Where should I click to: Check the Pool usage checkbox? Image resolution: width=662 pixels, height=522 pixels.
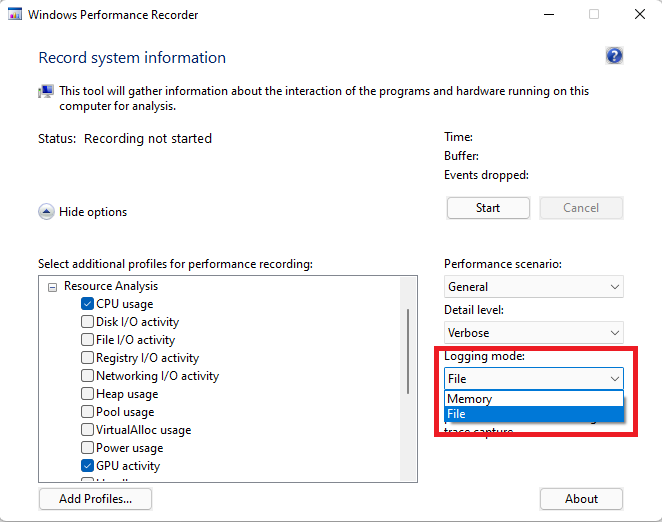coord(87,411)
